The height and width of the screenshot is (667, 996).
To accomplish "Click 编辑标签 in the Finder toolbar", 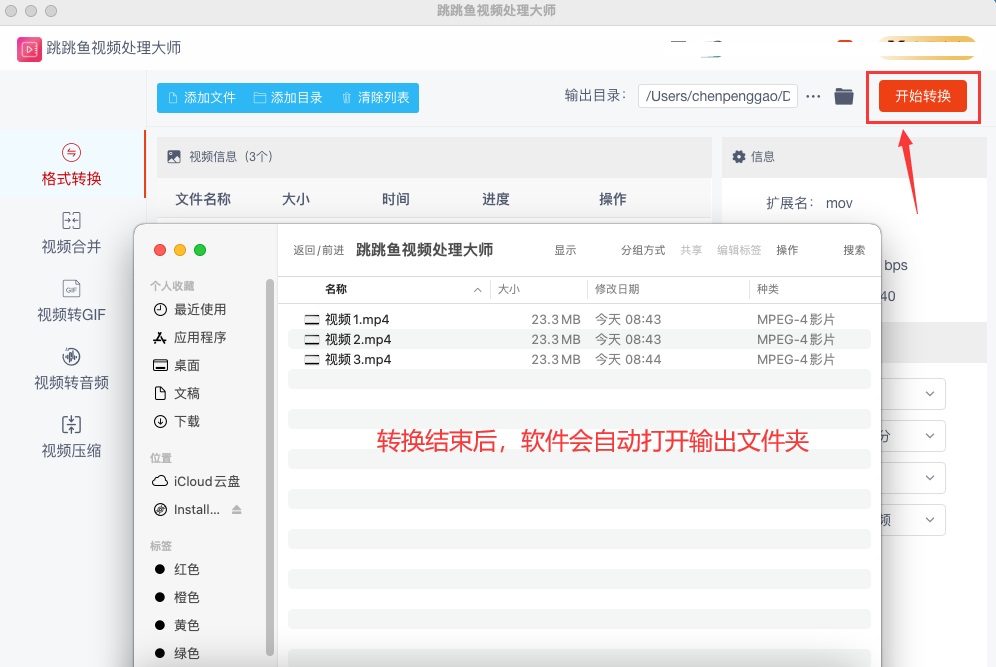I will point(739,250).
